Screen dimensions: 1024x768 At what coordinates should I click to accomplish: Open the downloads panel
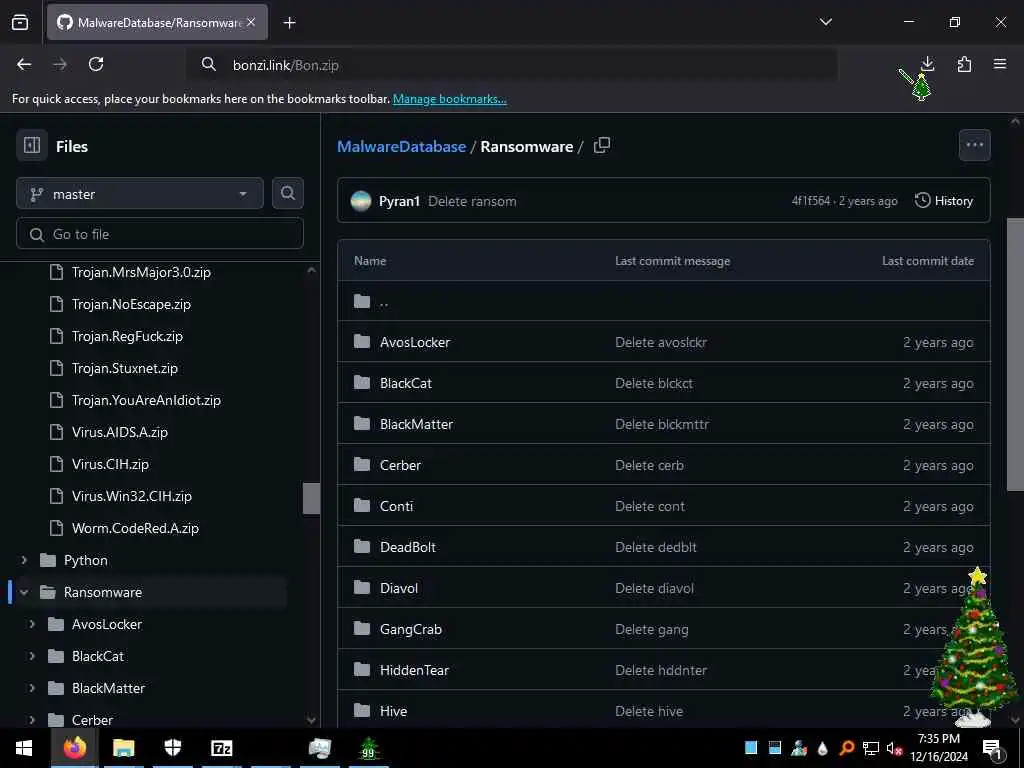tap(927, 64)
